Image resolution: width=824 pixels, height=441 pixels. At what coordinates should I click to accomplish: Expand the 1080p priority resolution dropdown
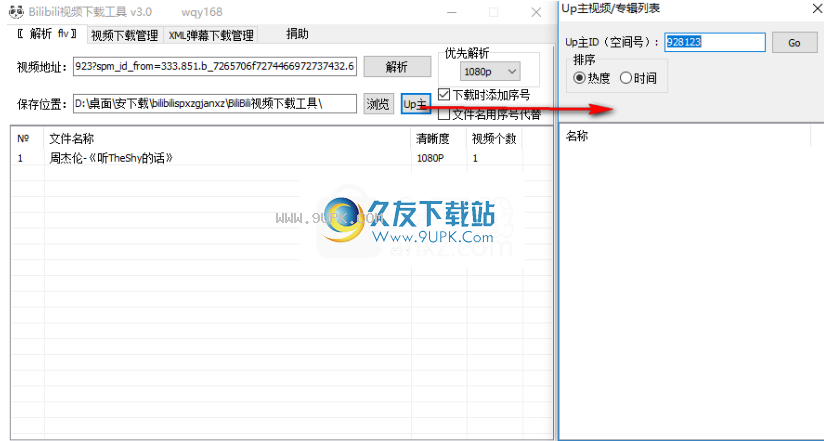coord(490,71)
